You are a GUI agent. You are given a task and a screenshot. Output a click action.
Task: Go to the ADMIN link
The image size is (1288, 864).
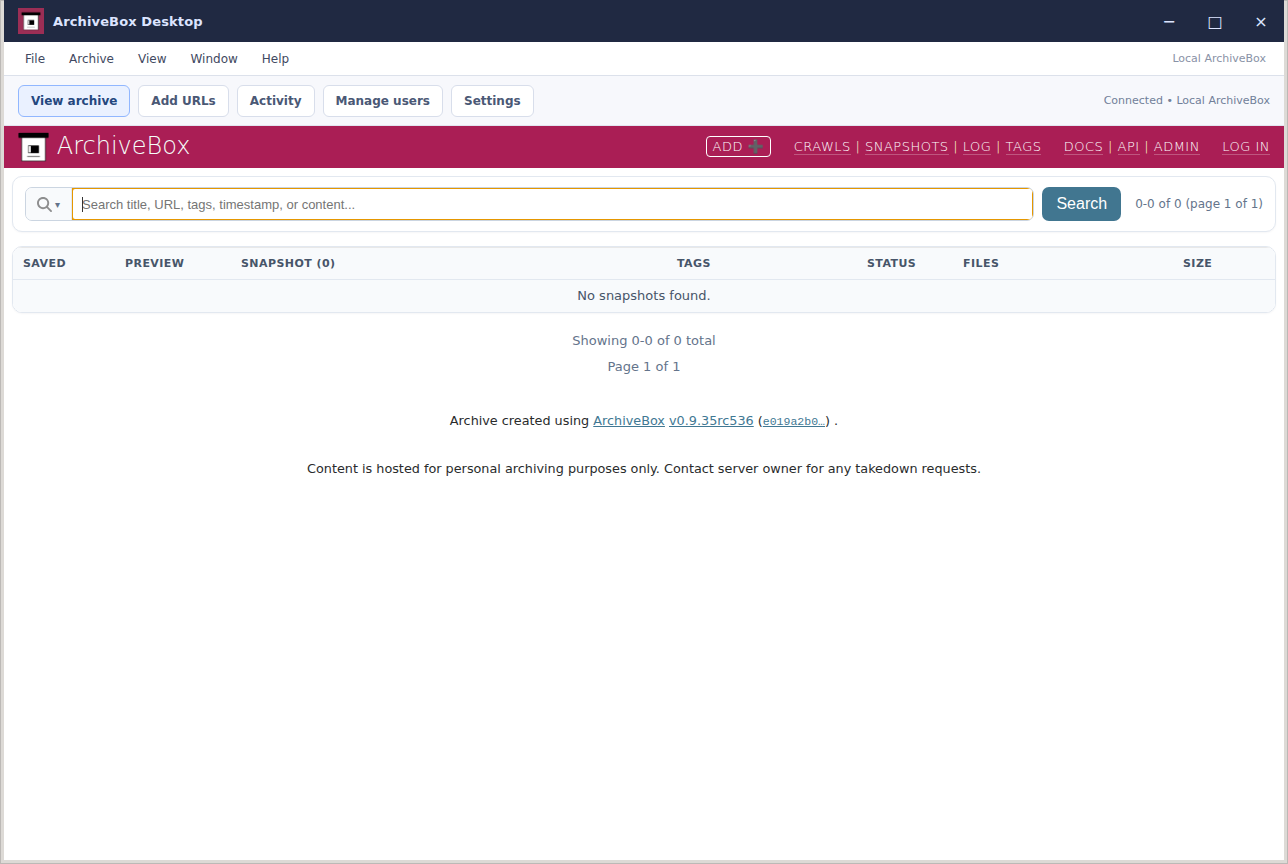tap(1176, 147)
